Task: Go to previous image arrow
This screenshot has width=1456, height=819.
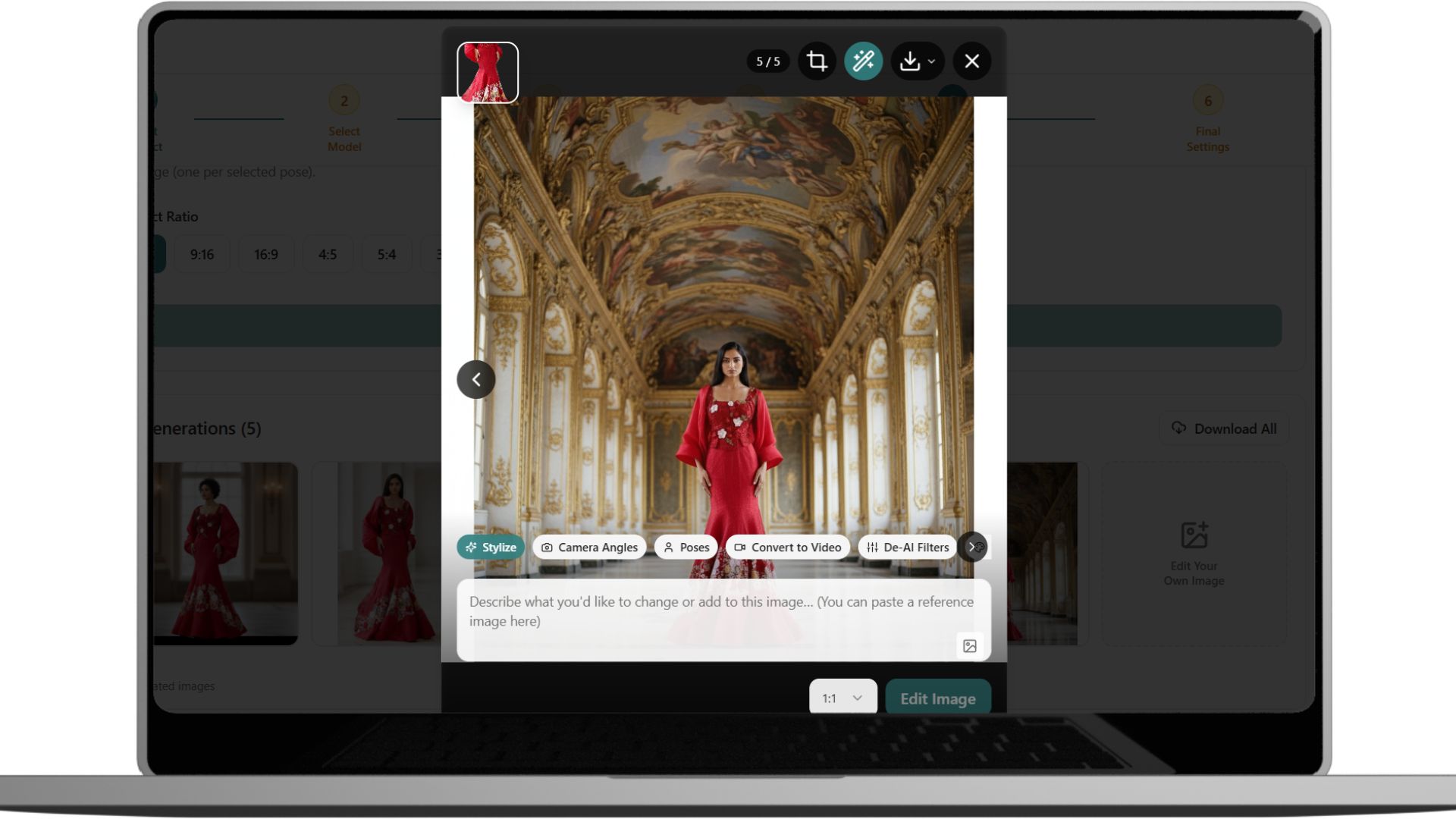Action: (x=476, y=379)
